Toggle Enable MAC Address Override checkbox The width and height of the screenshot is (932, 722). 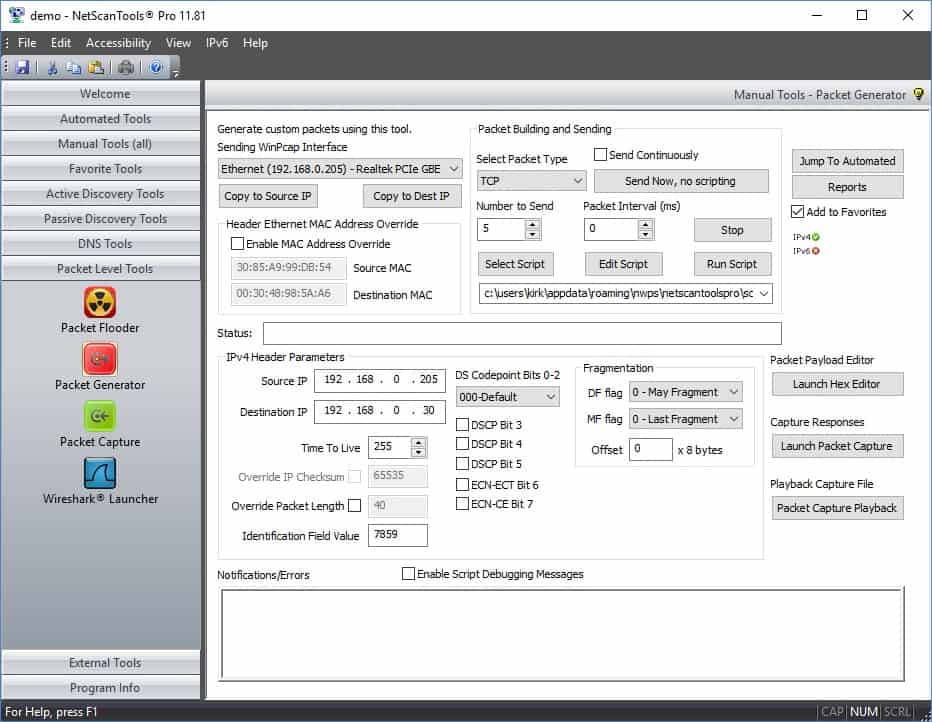point(237,244)
